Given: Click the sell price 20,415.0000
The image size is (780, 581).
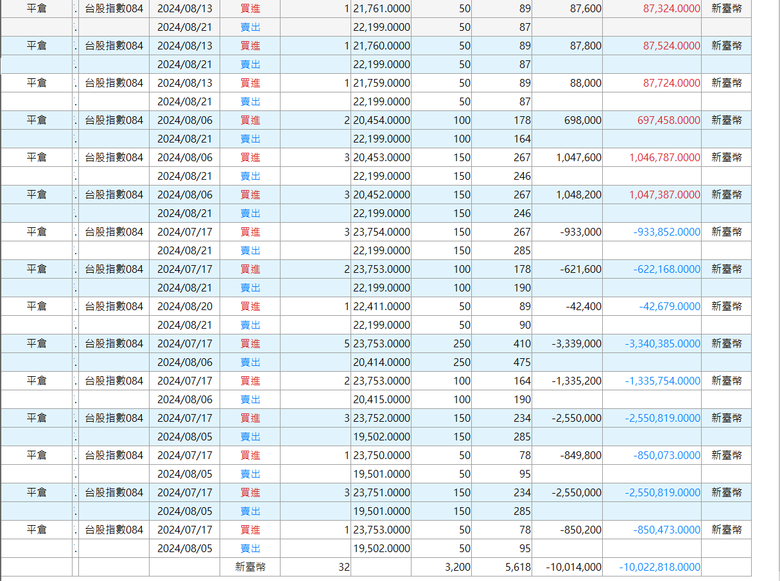Looking at the screenshot, I should (x=382, y=400).
